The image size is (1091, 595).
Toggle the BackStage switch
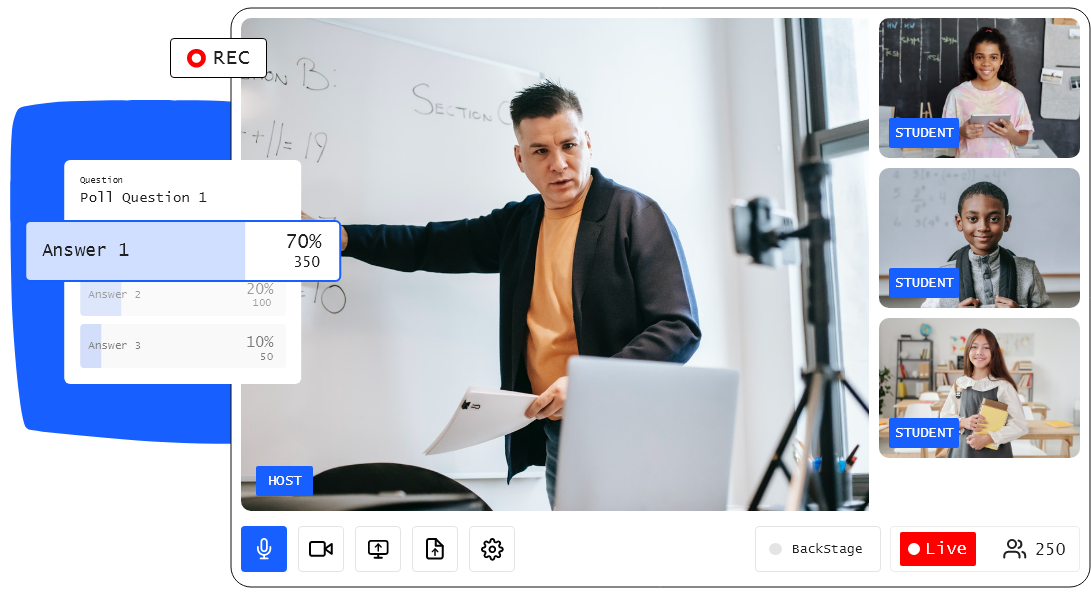tap(776, 549)
